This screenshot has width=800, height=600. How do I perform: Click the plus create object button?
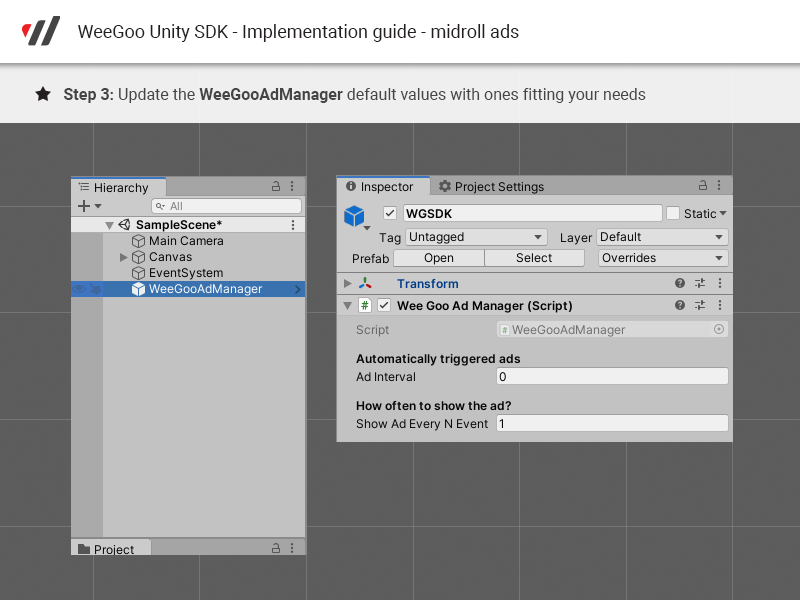point(84,206)
